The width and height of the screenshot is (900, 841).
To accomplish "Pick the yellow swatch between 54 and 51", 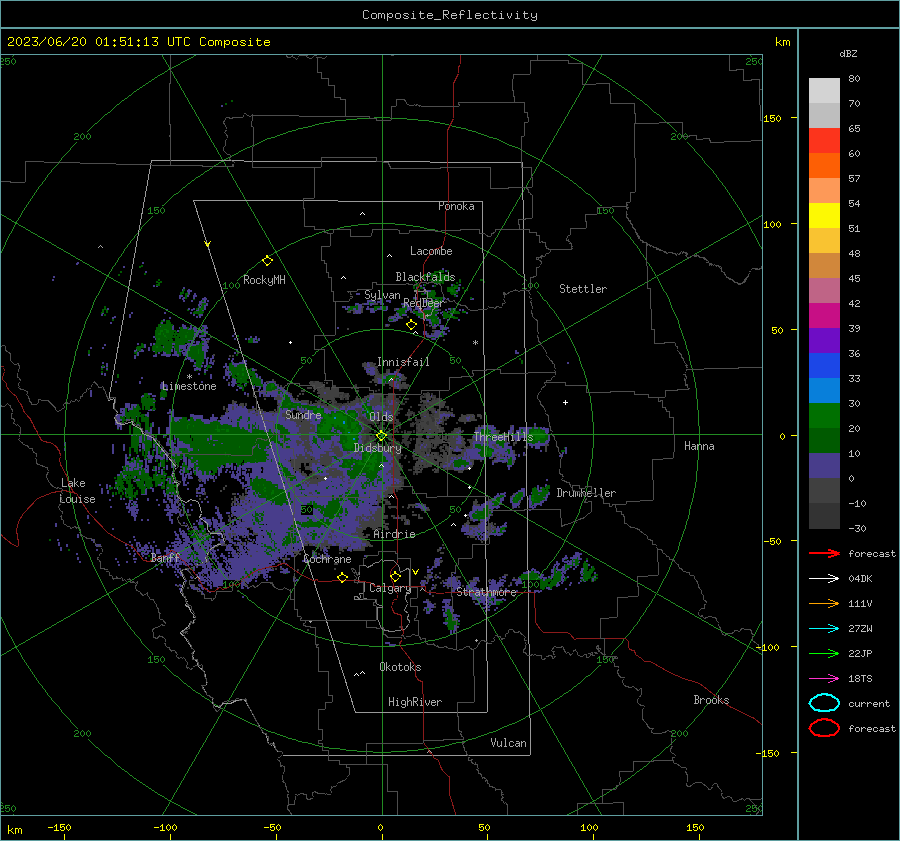I will (x=824, y=216).
